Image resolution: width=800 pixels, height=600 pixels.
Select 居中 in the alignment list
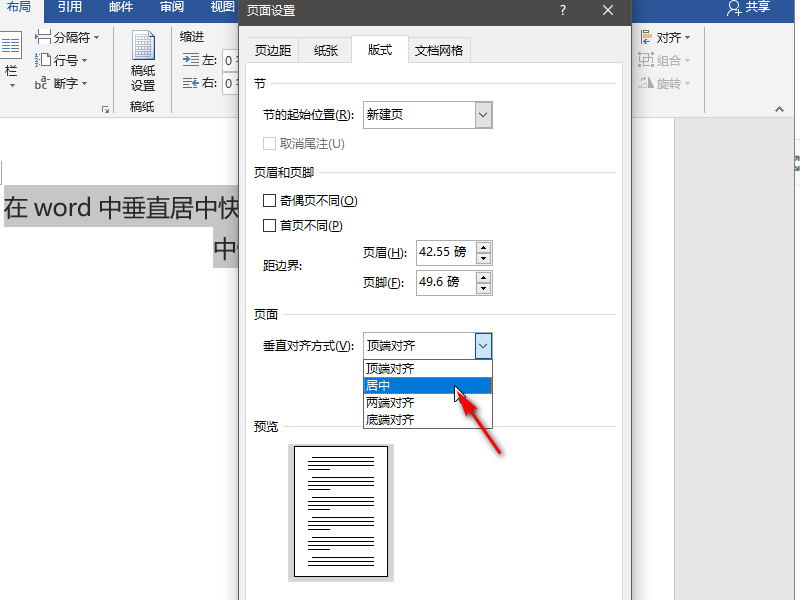point(428,386)
